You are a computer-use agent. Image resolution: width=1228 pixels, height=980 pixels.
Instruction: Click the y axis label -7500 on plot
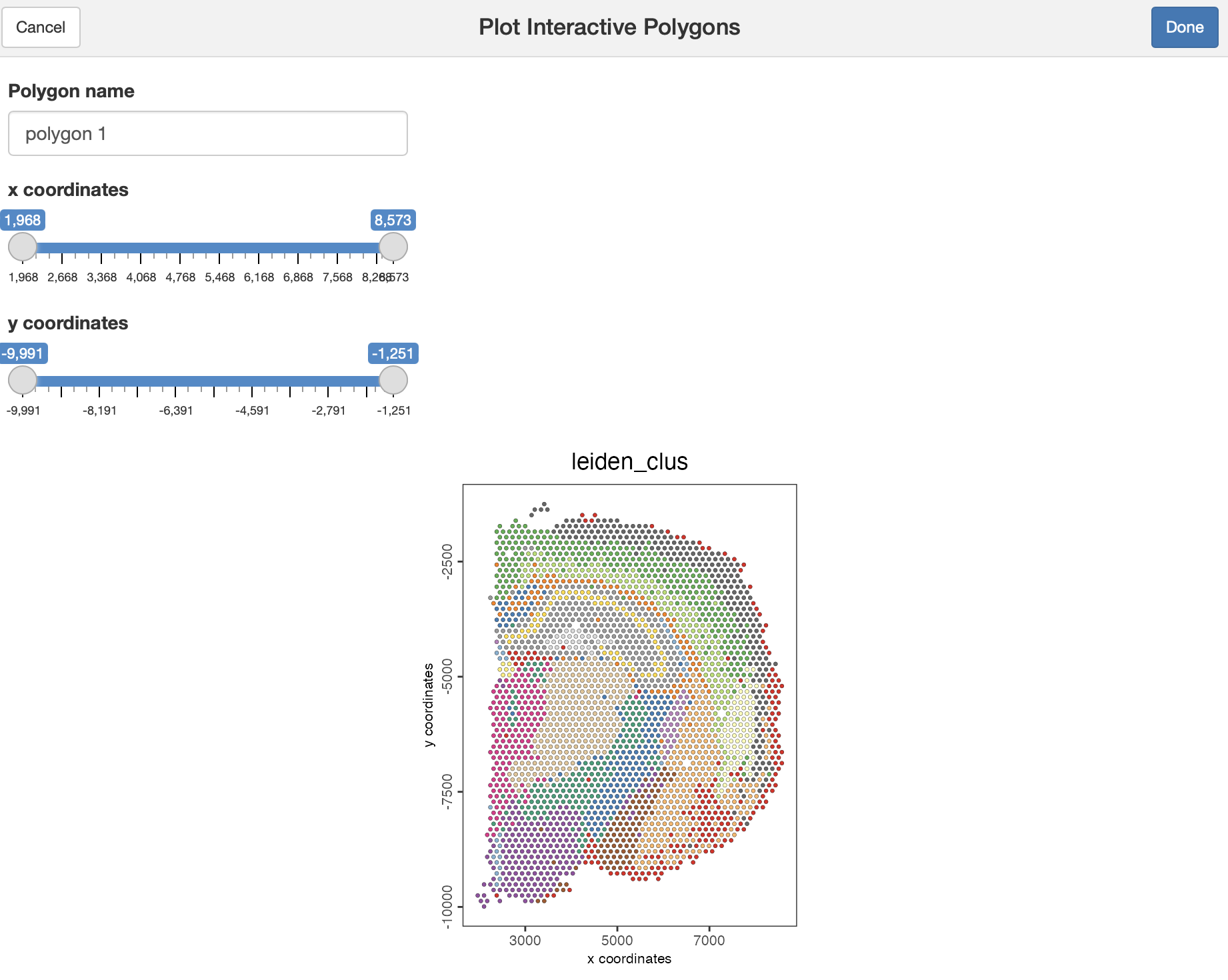[x=447, y=791]
